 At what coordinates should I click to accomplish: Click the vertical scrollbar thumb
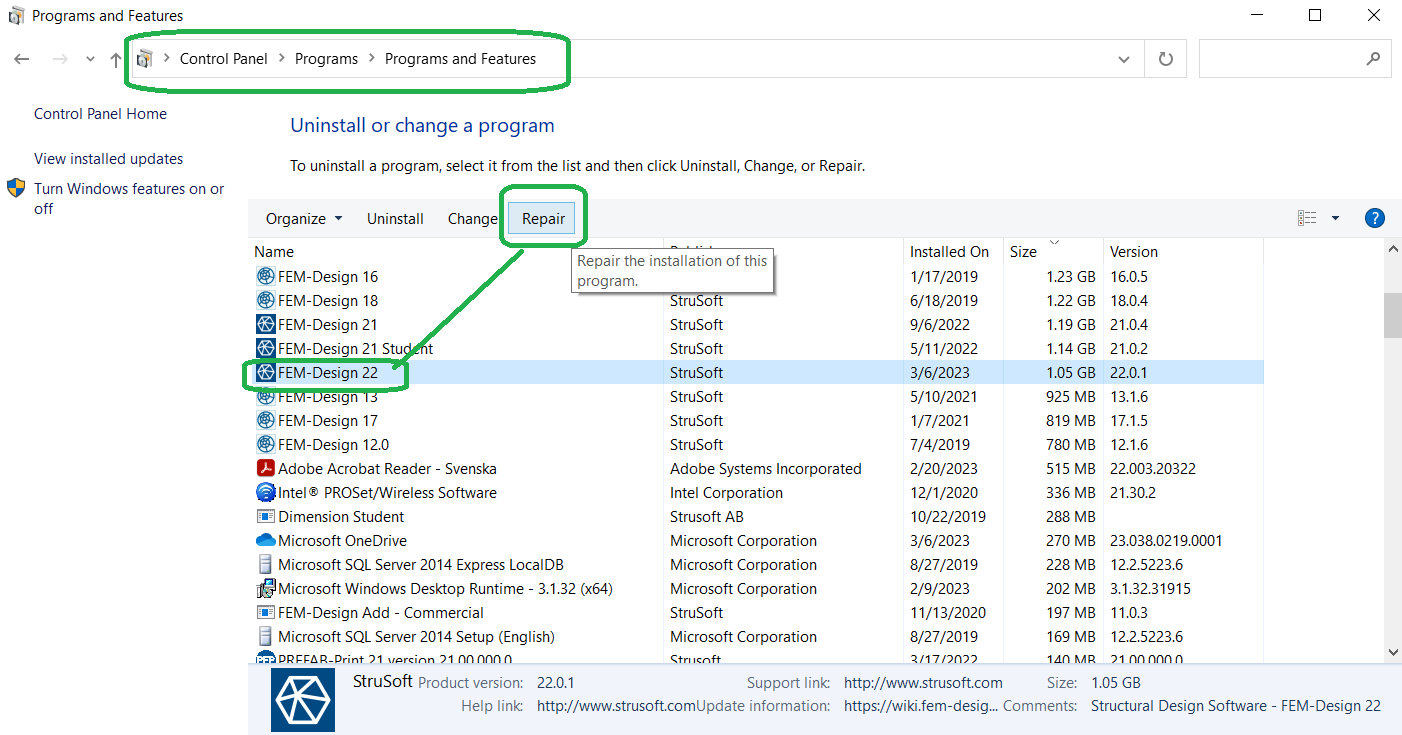1392,316
